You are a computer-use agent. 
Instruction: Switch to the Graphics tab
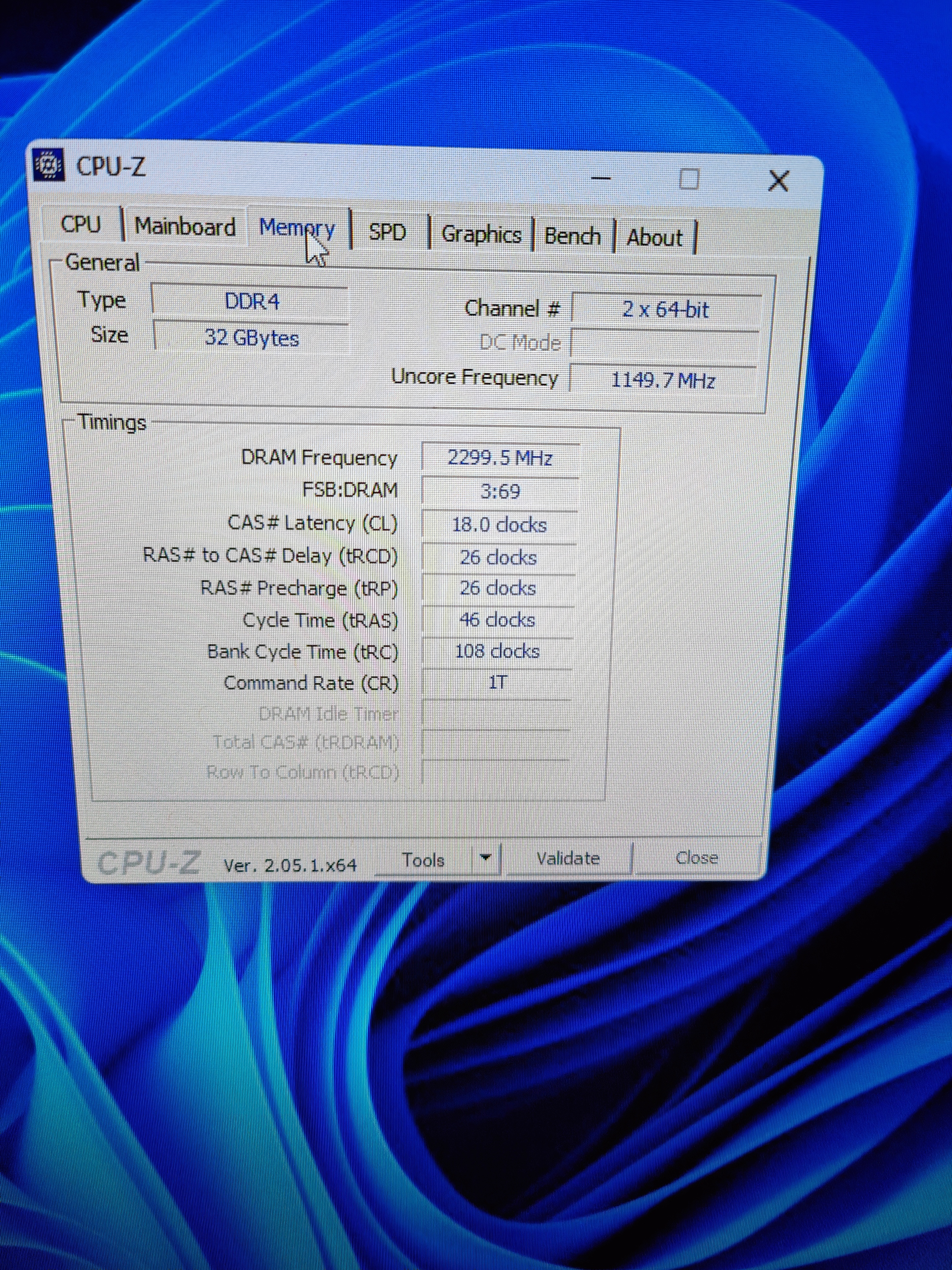481,234
